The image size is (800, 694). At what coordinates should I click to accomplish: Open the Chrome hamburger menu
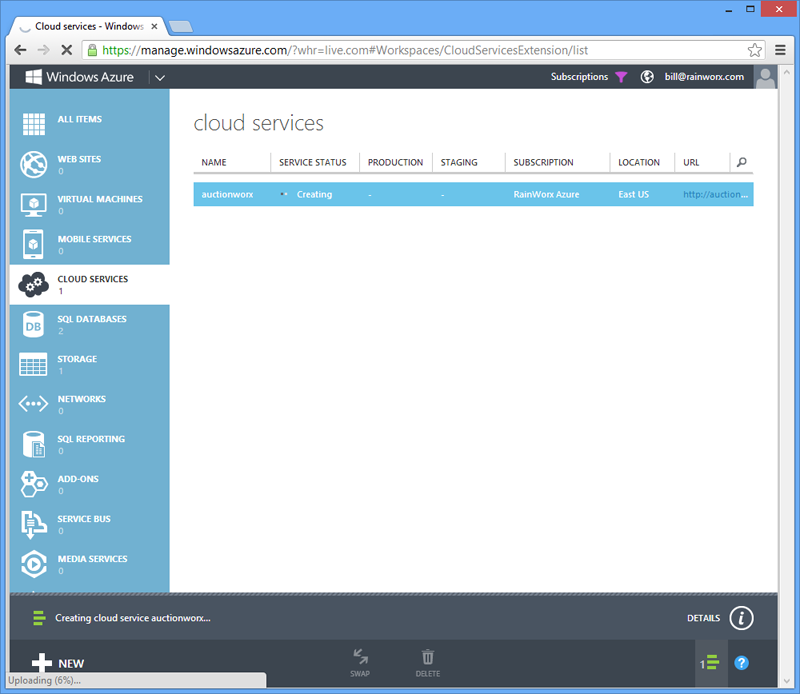click(x=780, y=50)
